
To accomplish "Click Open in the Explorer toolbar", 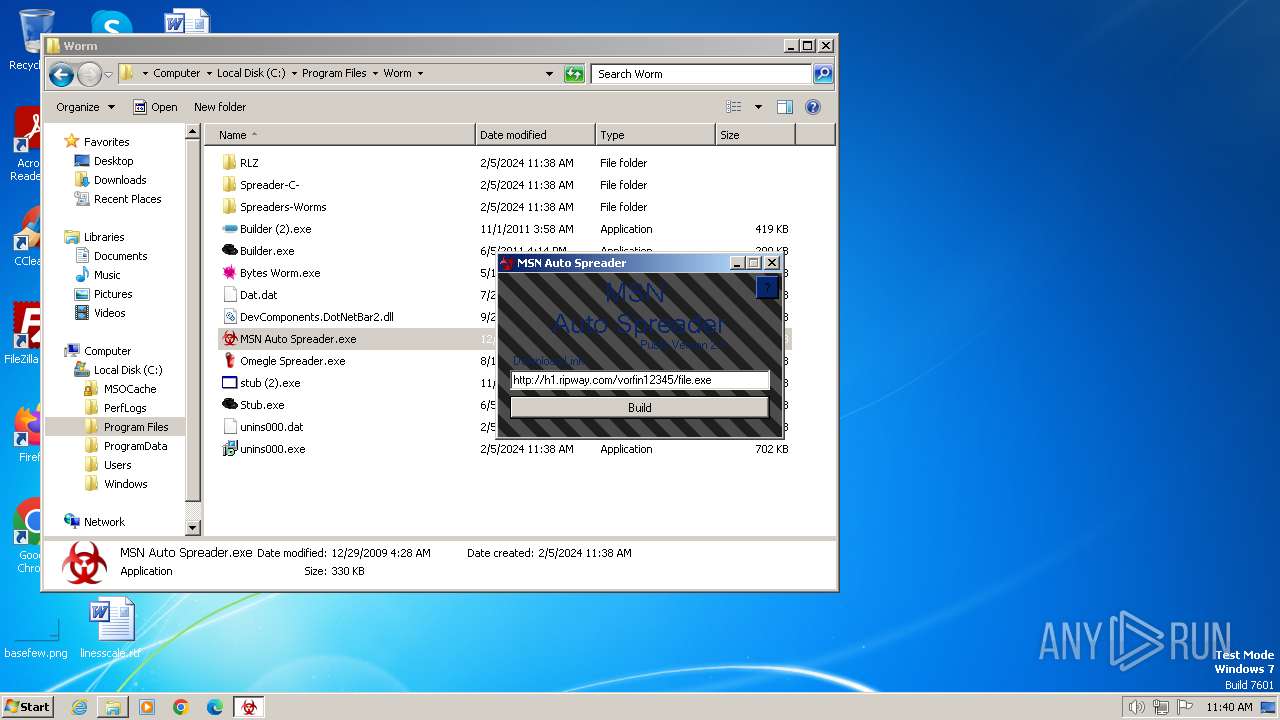I will [x=156, y=107].
